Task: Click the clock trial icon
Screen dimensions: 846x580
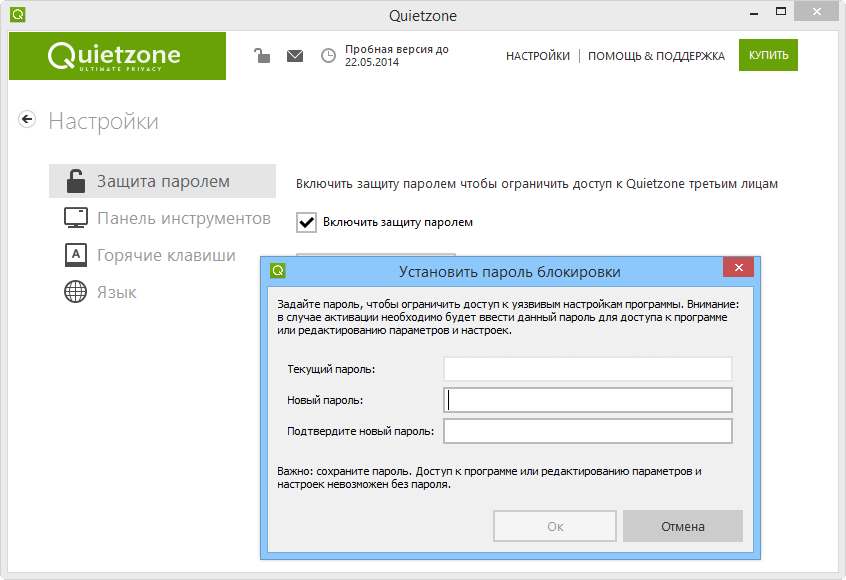Action: (328, 56)
